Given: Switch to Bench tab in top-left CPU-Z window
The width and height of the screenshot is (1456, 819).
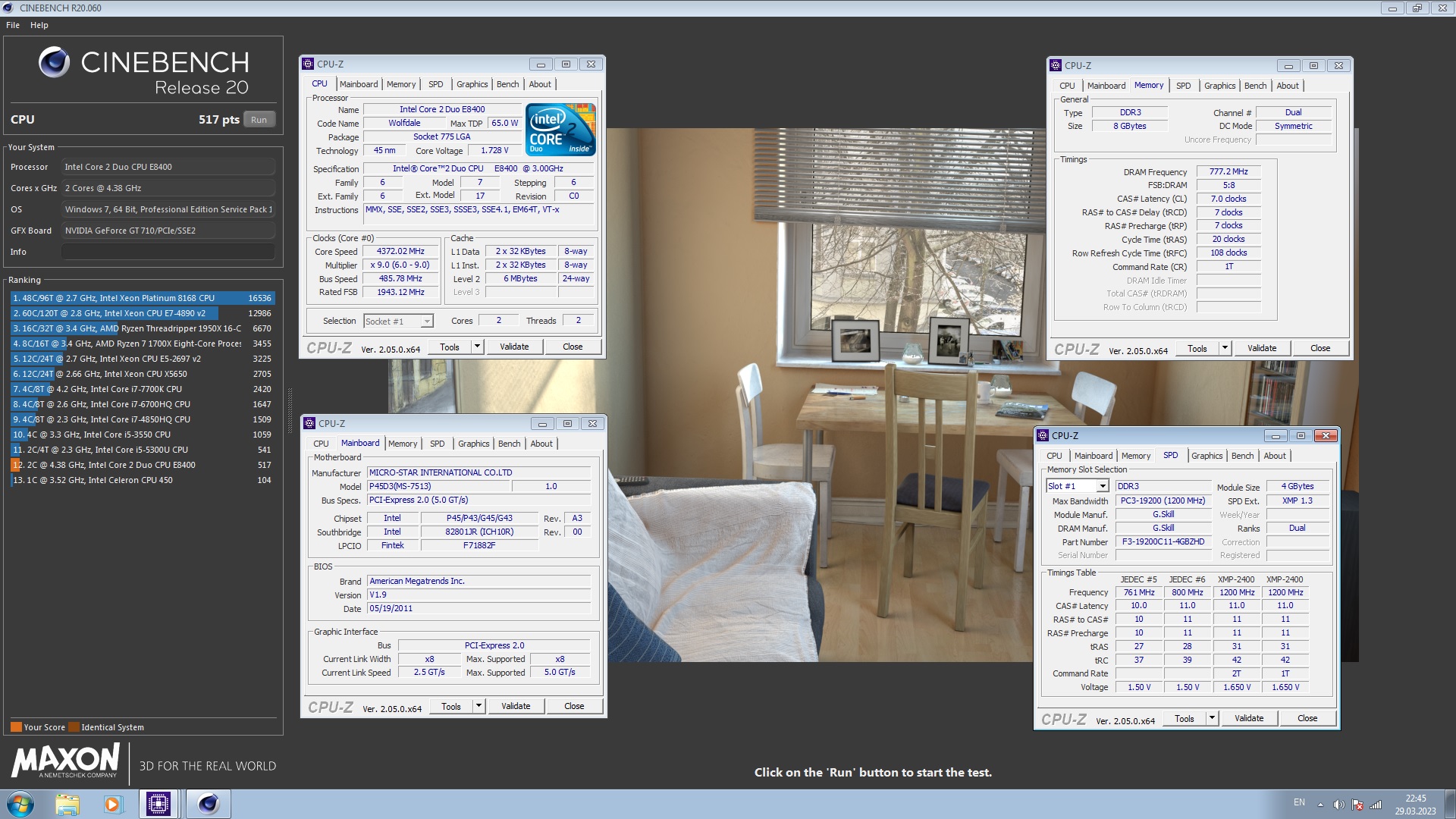Looking at the screenshot, I should (508, 84).
